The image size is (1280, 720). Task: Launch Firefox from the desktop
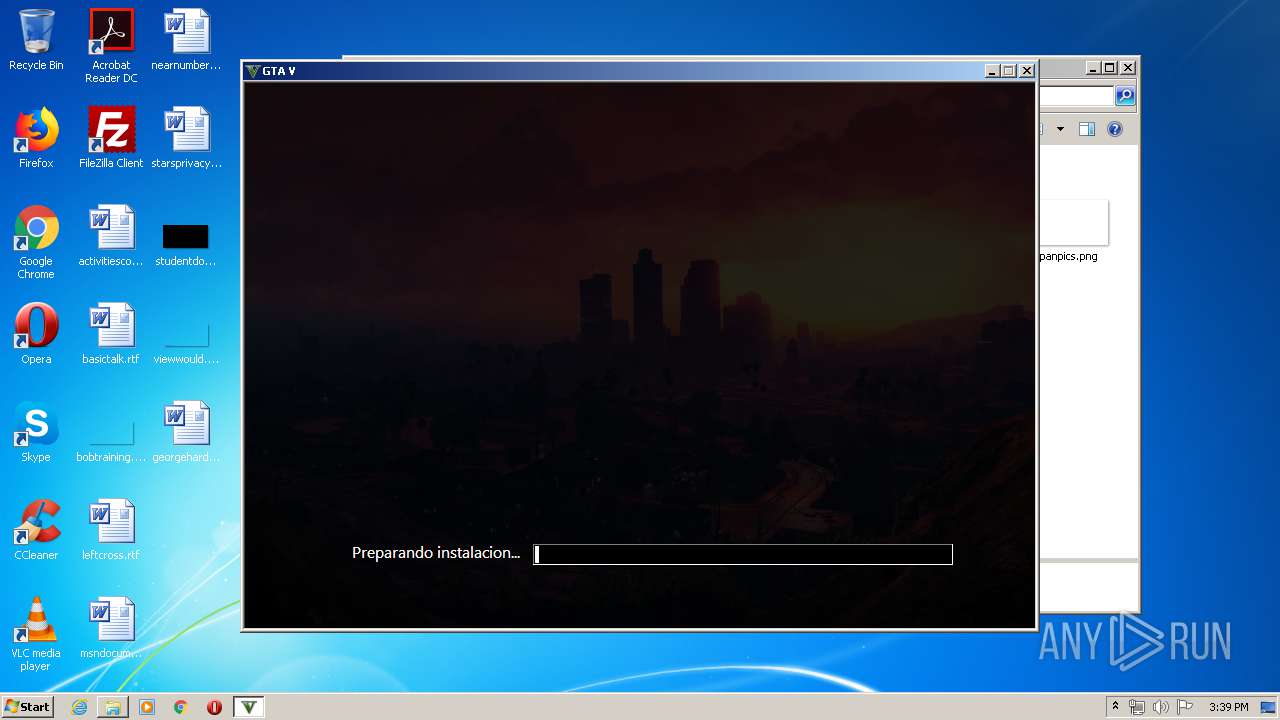[36, 138]
